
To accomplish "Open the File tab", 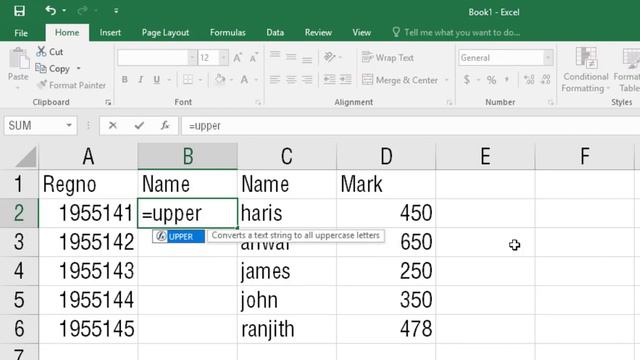I will pos(21,33).
